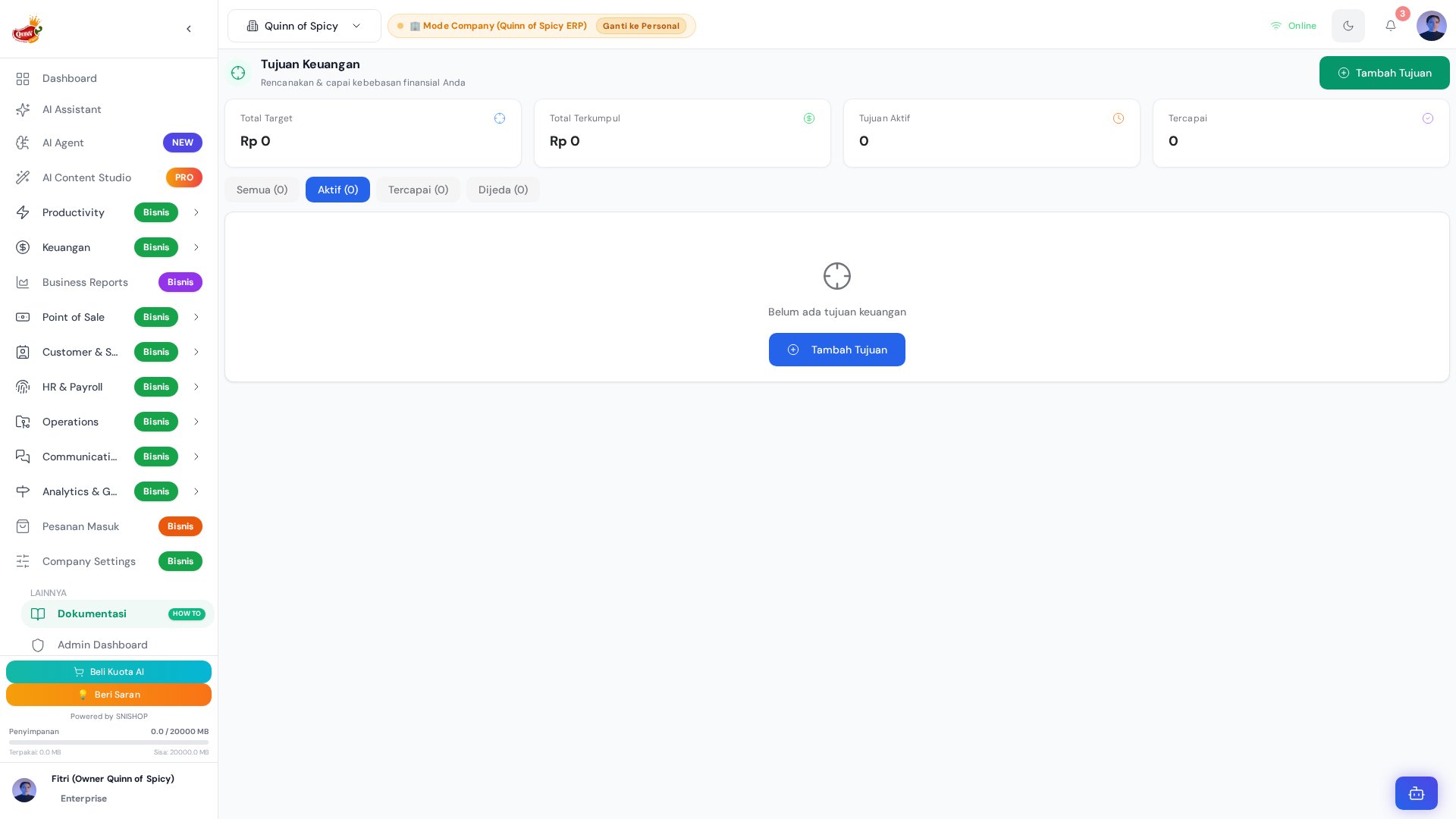The image size is (1456, 819).
Task: Click the Online status indicator
Action: point(1294,26)
